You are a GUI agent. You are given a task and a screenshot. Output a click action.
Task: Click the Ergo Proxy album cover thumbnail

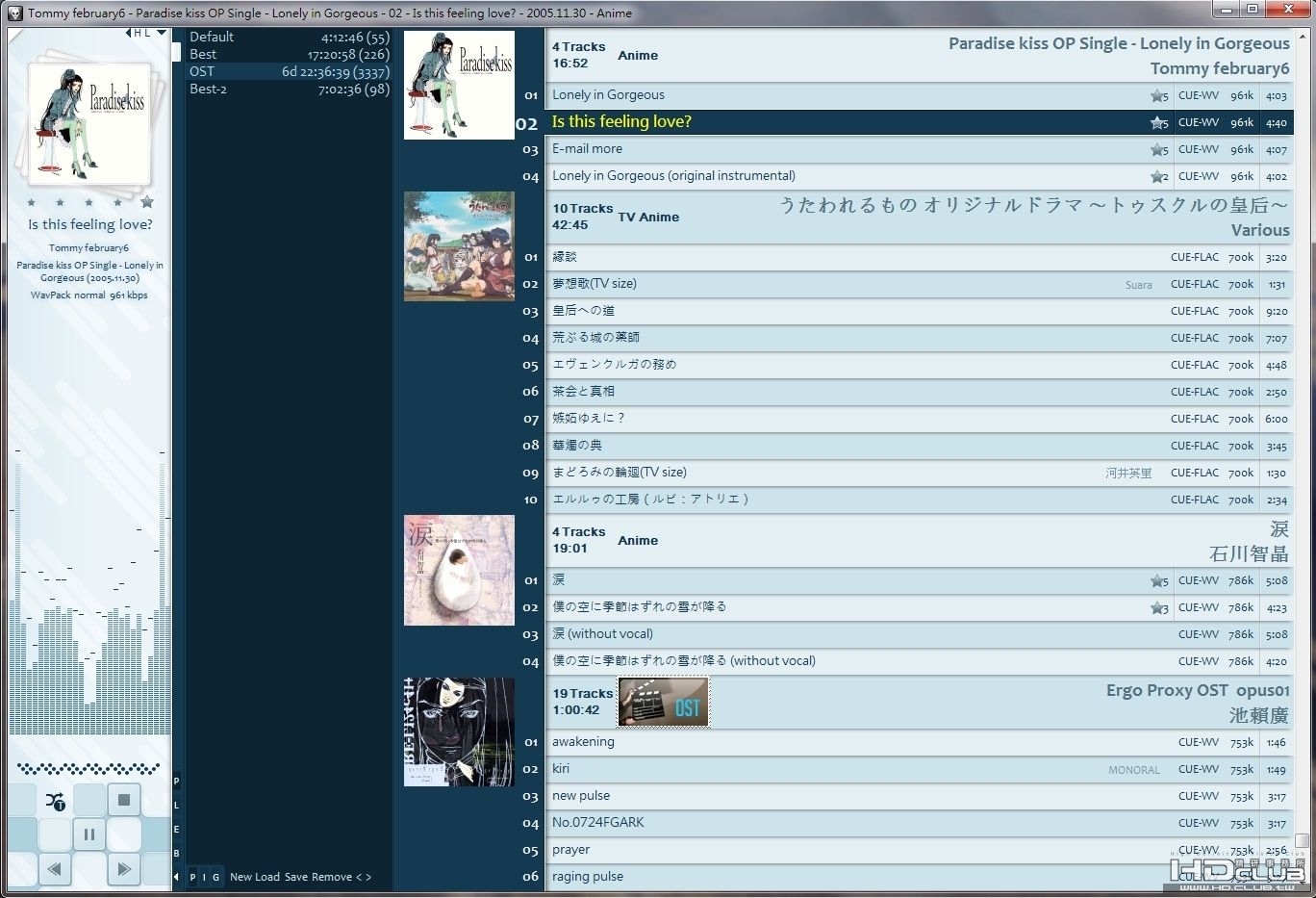click(459, 731)
